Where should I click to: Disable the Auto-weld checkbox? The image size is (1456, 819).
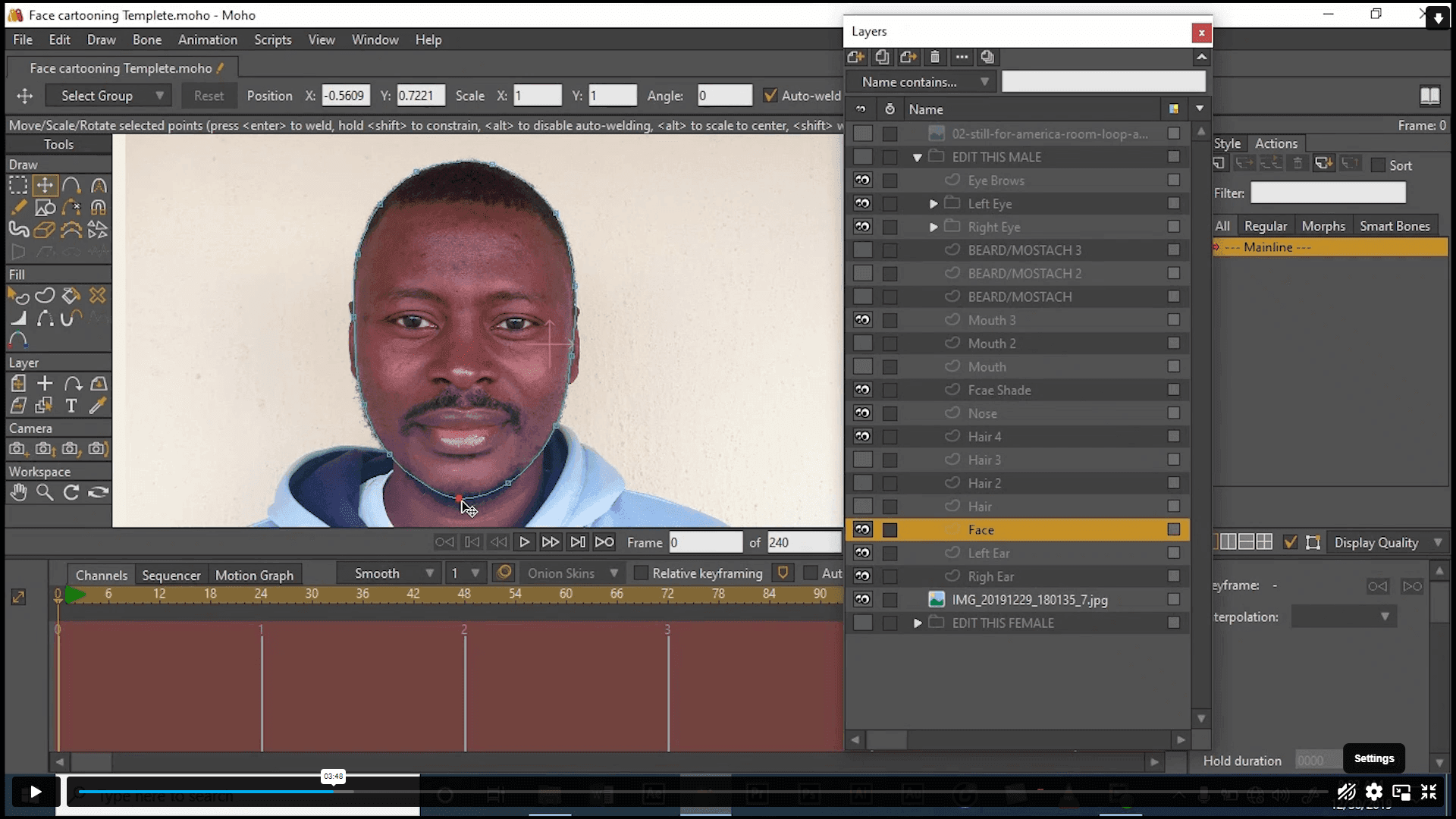(x=771, y=95)
